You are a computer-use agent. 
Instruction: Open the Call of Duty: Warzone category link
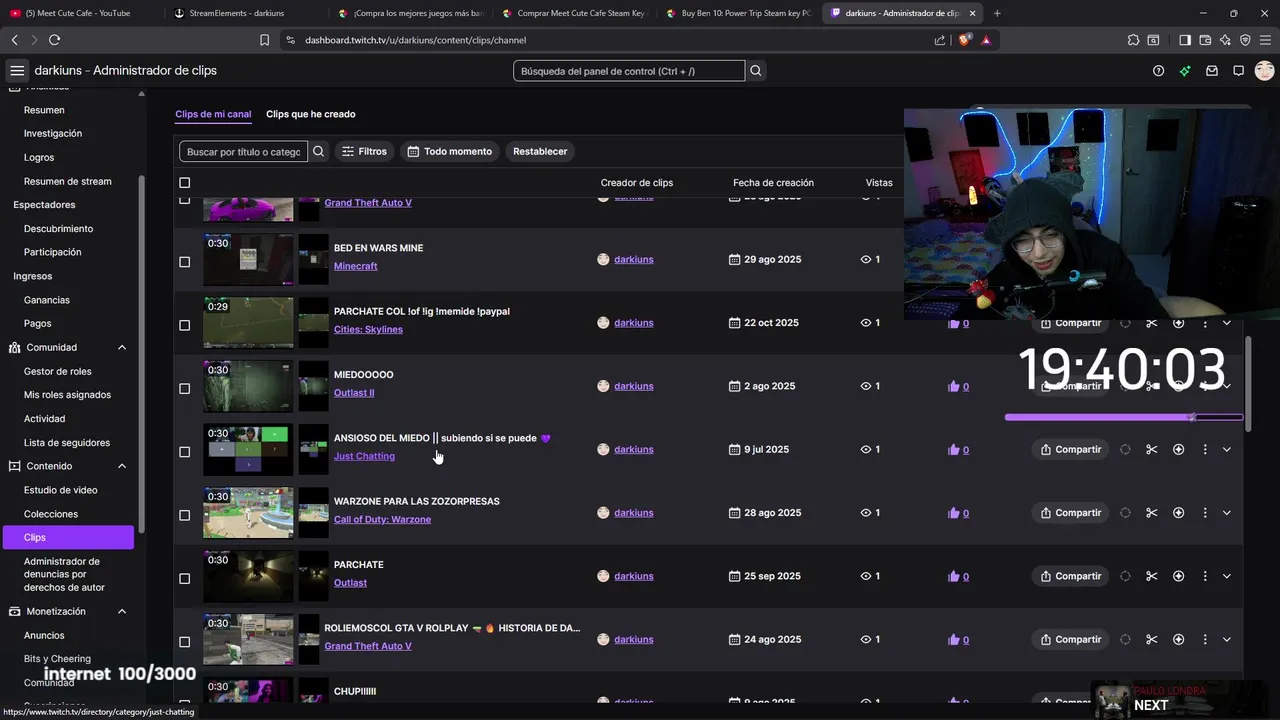382,520
